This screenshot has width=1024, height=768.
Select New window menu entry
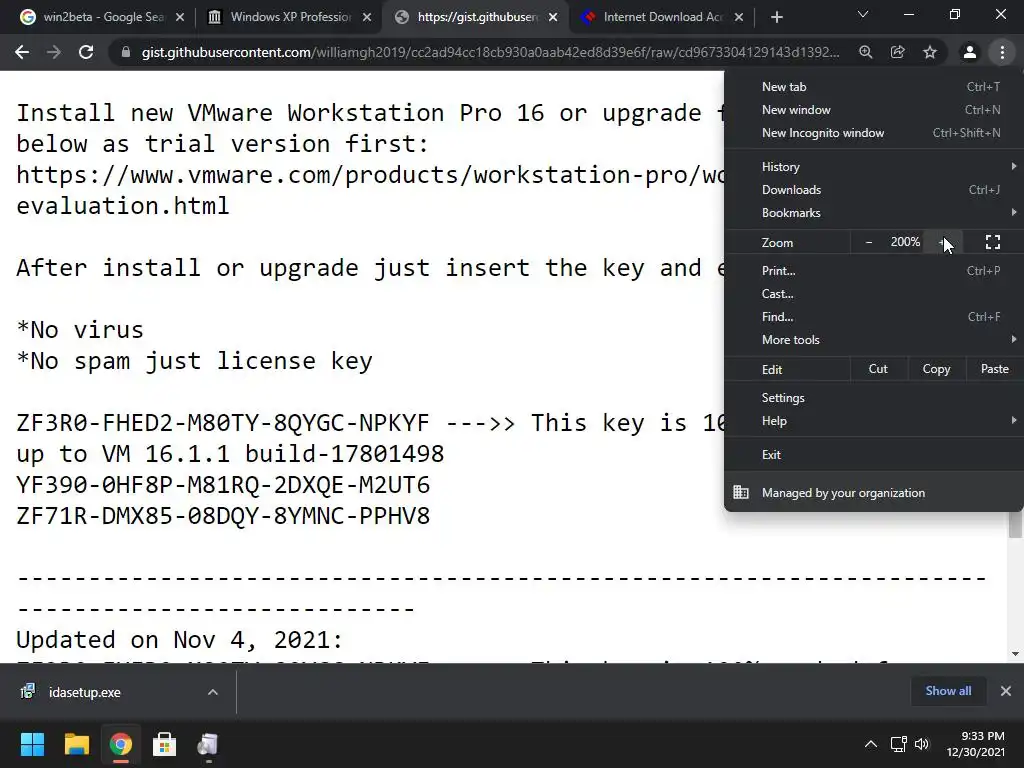coord(874,110)
